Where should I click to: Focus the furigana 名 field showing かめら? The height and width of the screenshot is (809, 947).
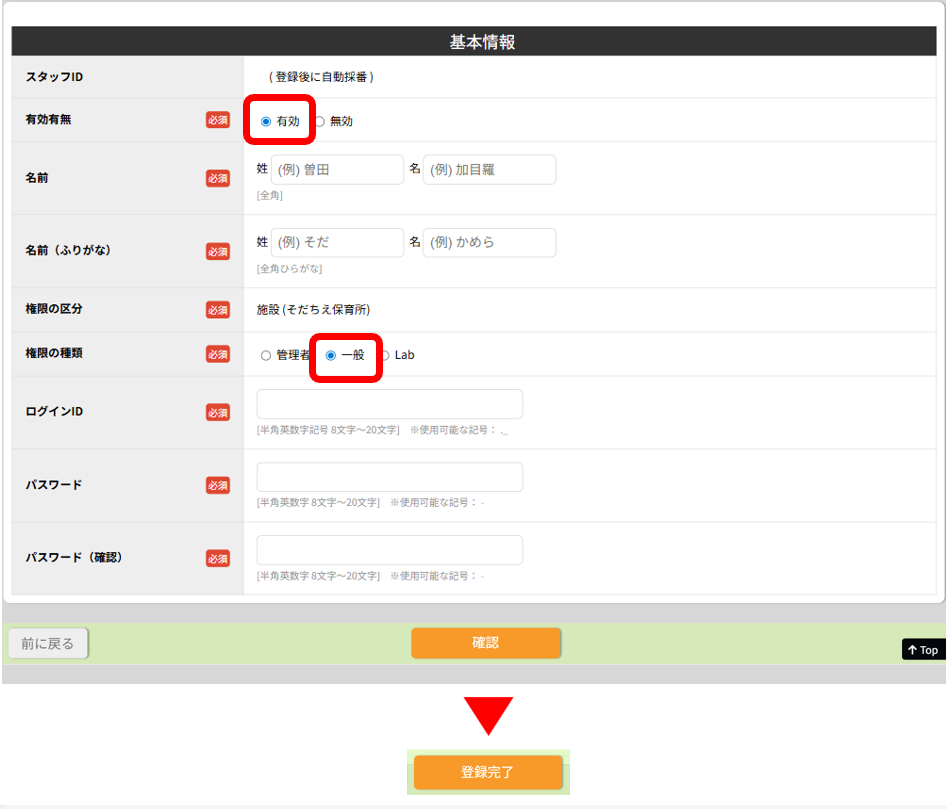tap(489, 243)
